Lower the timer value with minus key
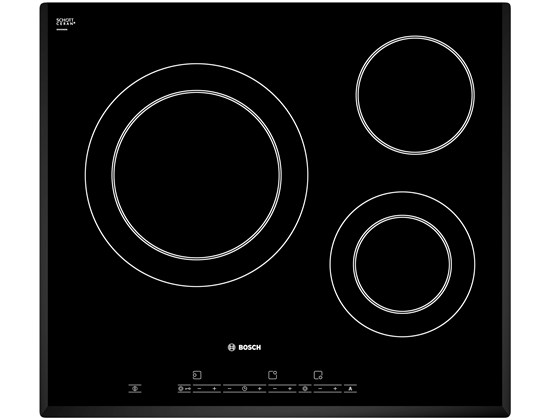Image resolution: width=550 pixels, height=420 pixels. click(229, 388)
